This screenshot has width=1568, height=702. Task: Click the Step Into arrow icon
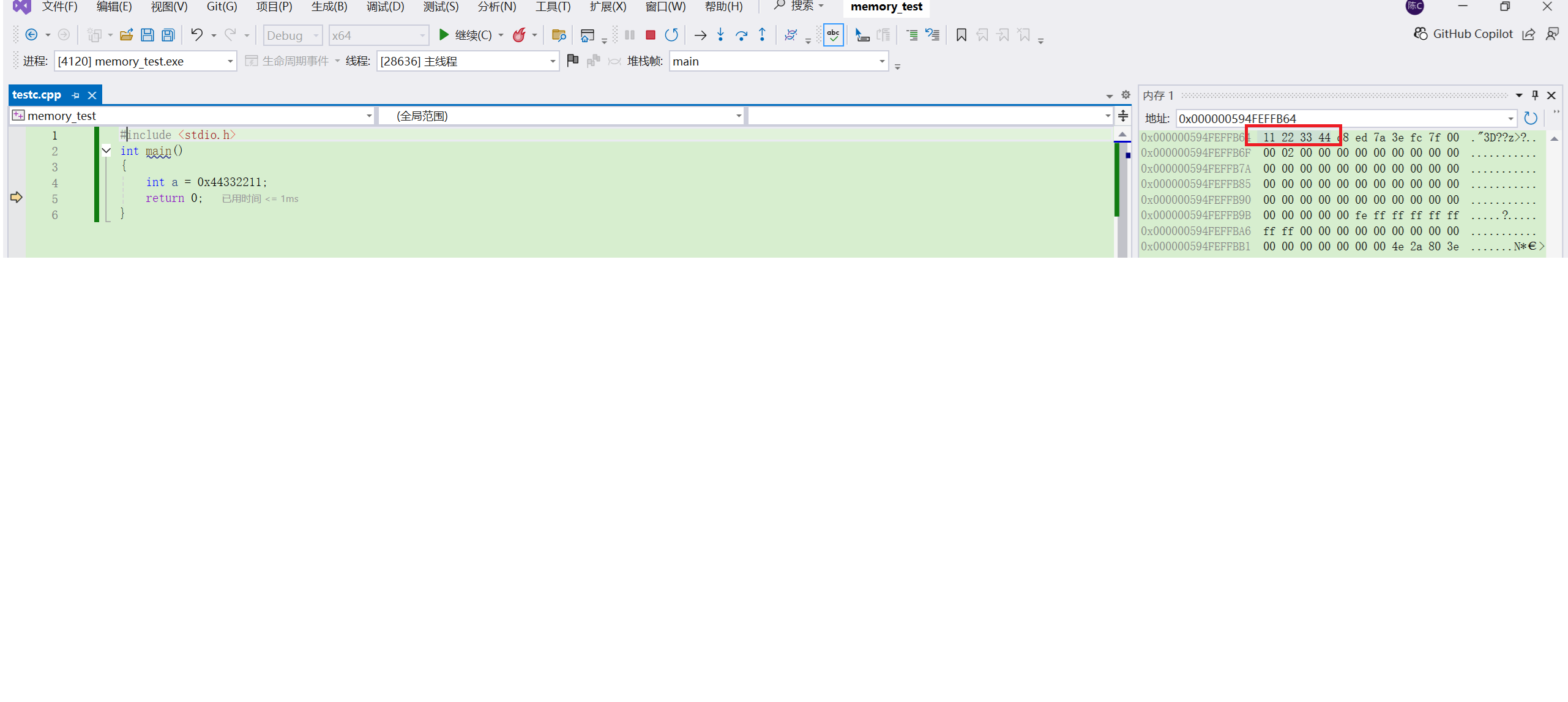pos(721,35)
